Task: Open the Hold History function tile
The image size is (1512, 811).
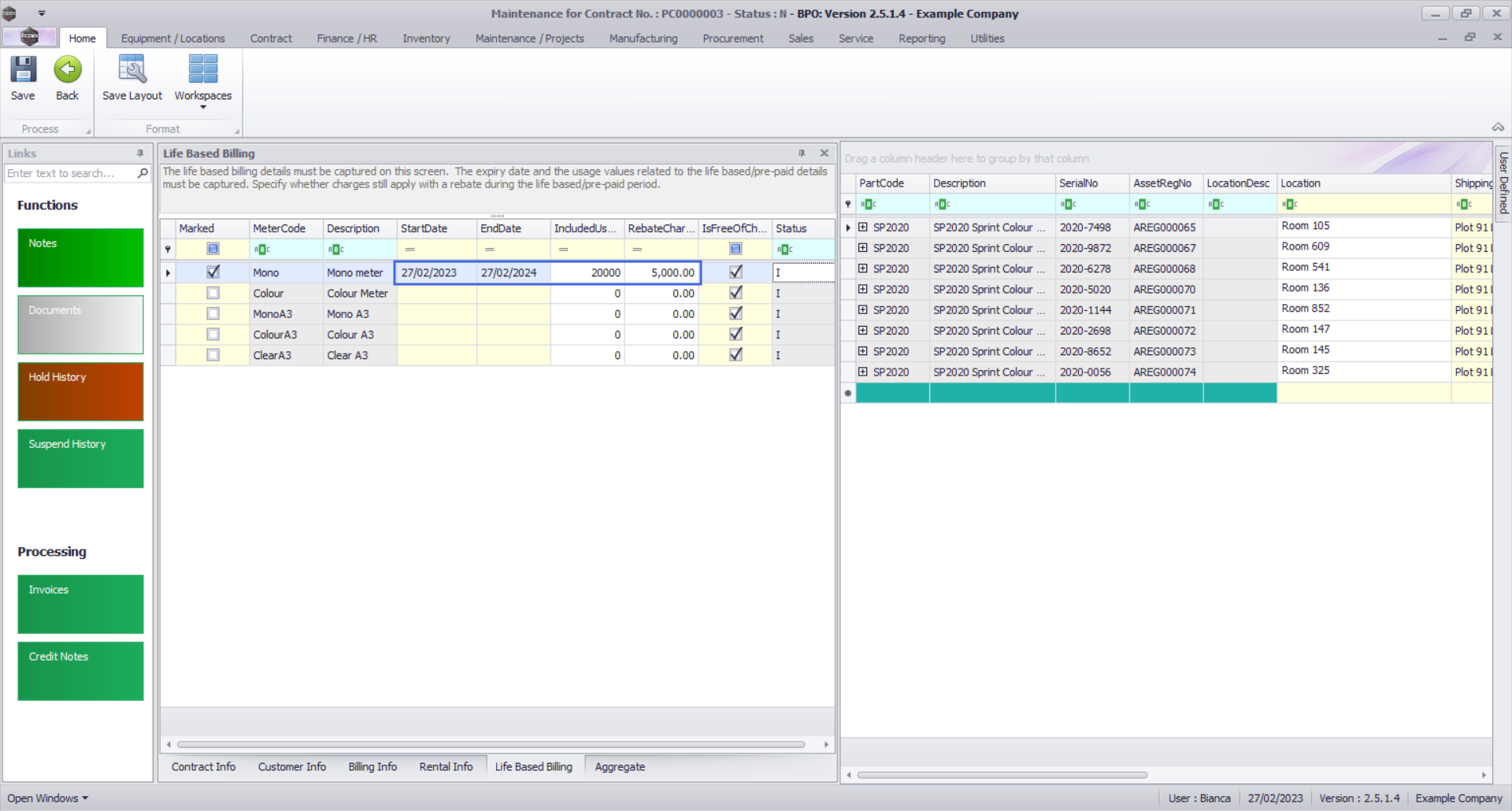Action: (x=80, y=391)
